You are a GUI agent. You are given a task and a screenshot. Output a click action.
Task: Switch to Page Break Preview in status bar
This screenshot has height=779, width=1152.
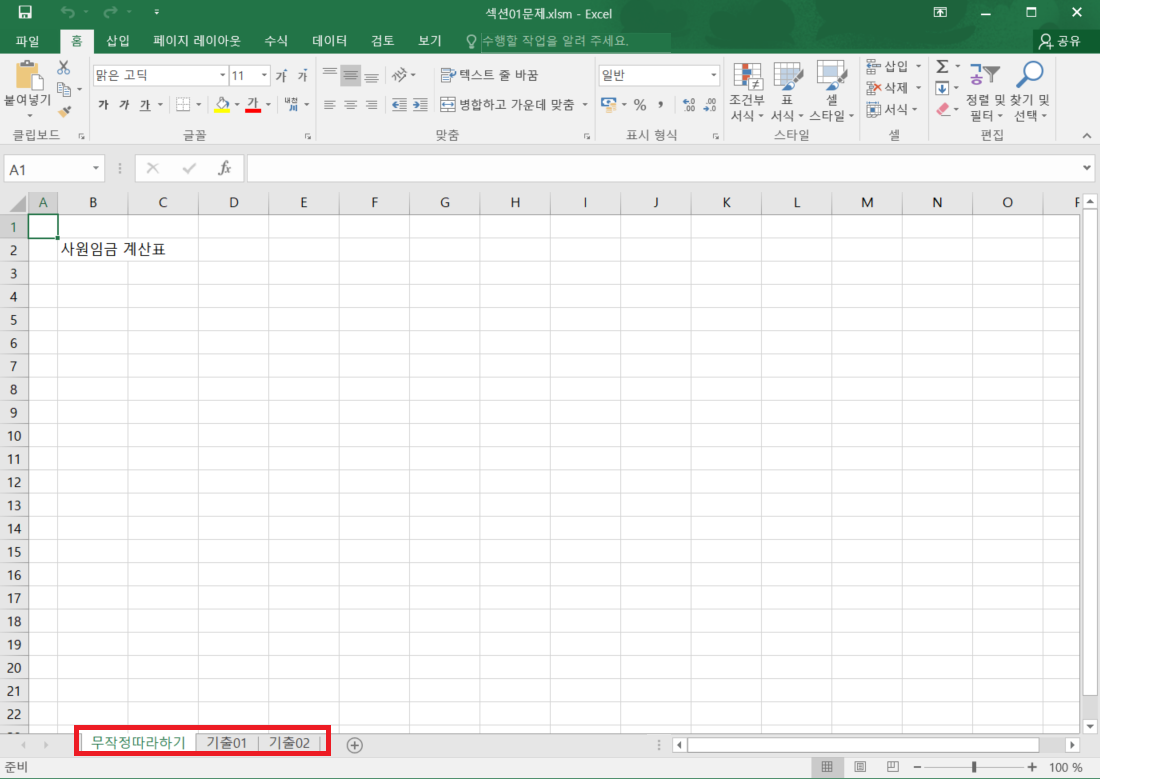coord(892,767)
